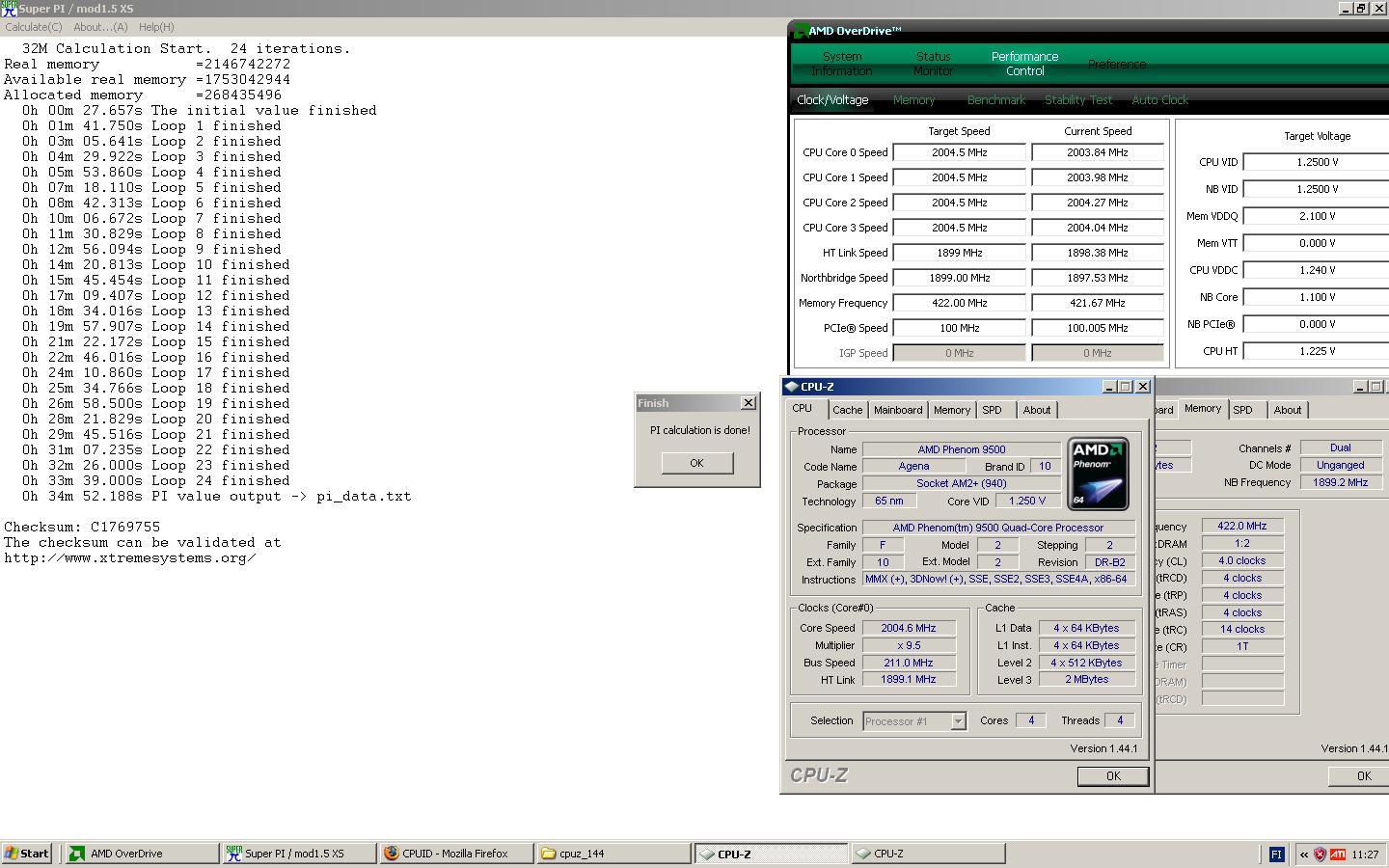Open Performance Control section in OverDrive
Image resolution: width=1389 pixels, height=868 pixels.
click(x=1024, y=64)
